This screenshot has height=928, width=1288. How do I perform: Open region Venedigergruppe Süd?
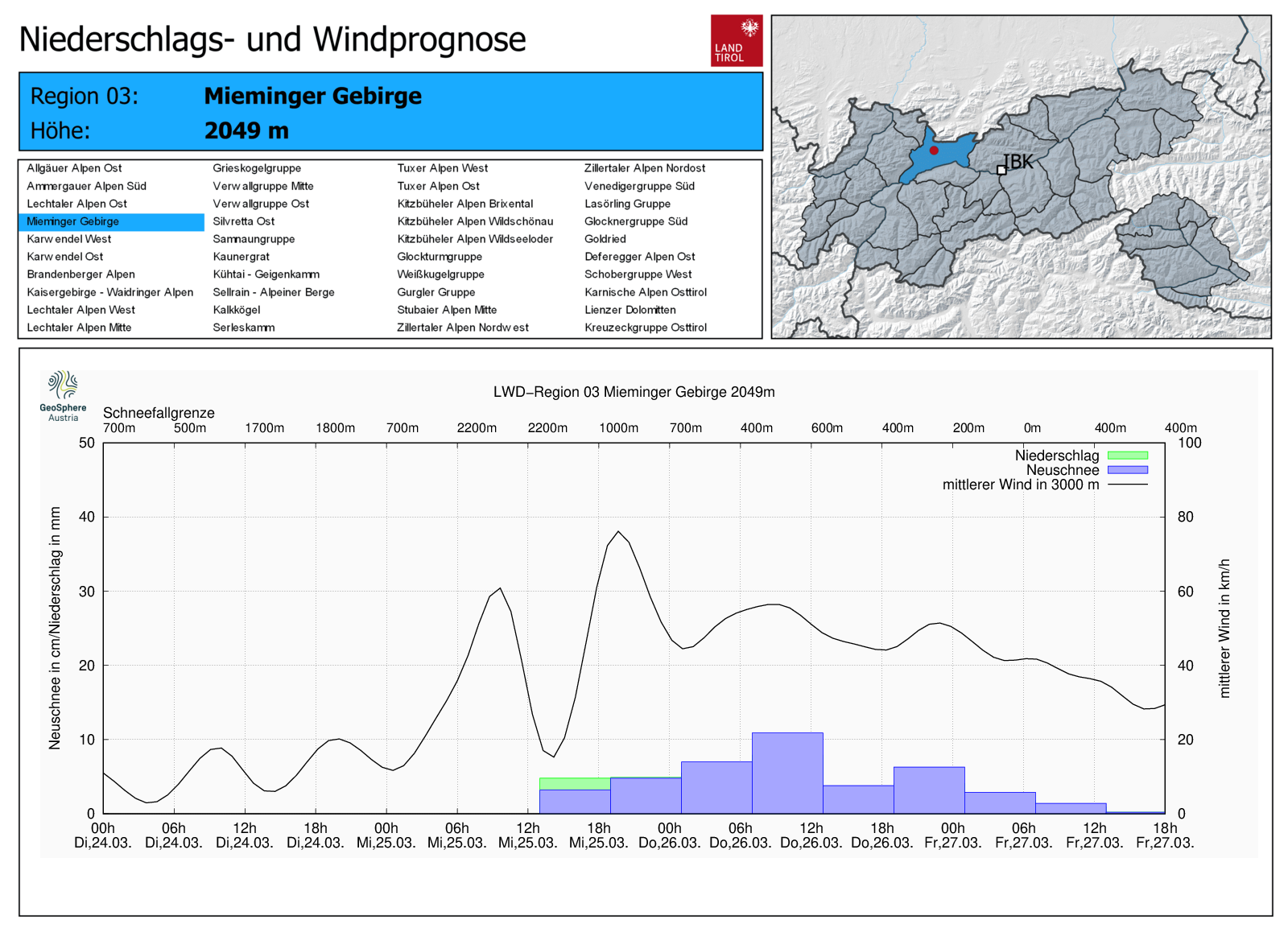[639, 186]
